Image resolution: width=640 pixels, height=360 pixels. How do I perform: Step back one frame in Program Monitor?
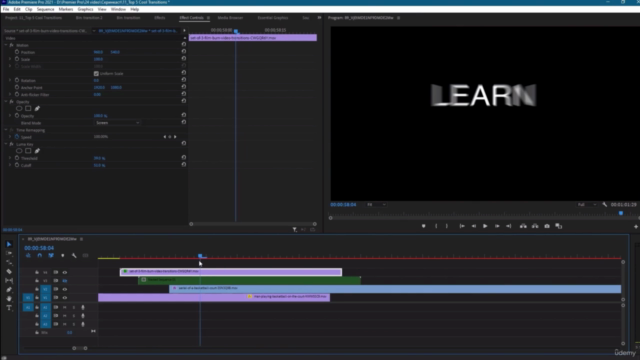(x=473, y=226)
